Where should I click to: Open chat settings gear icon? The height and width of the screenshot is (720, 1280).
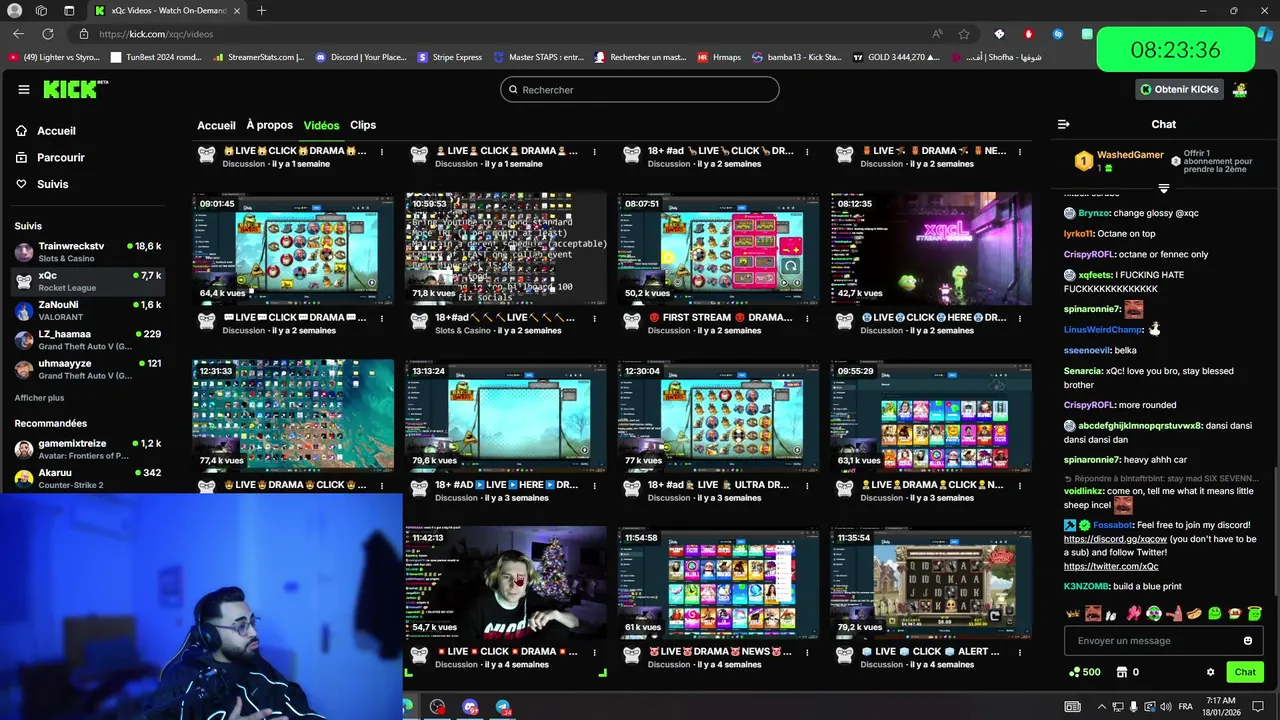coord(1210,672)
